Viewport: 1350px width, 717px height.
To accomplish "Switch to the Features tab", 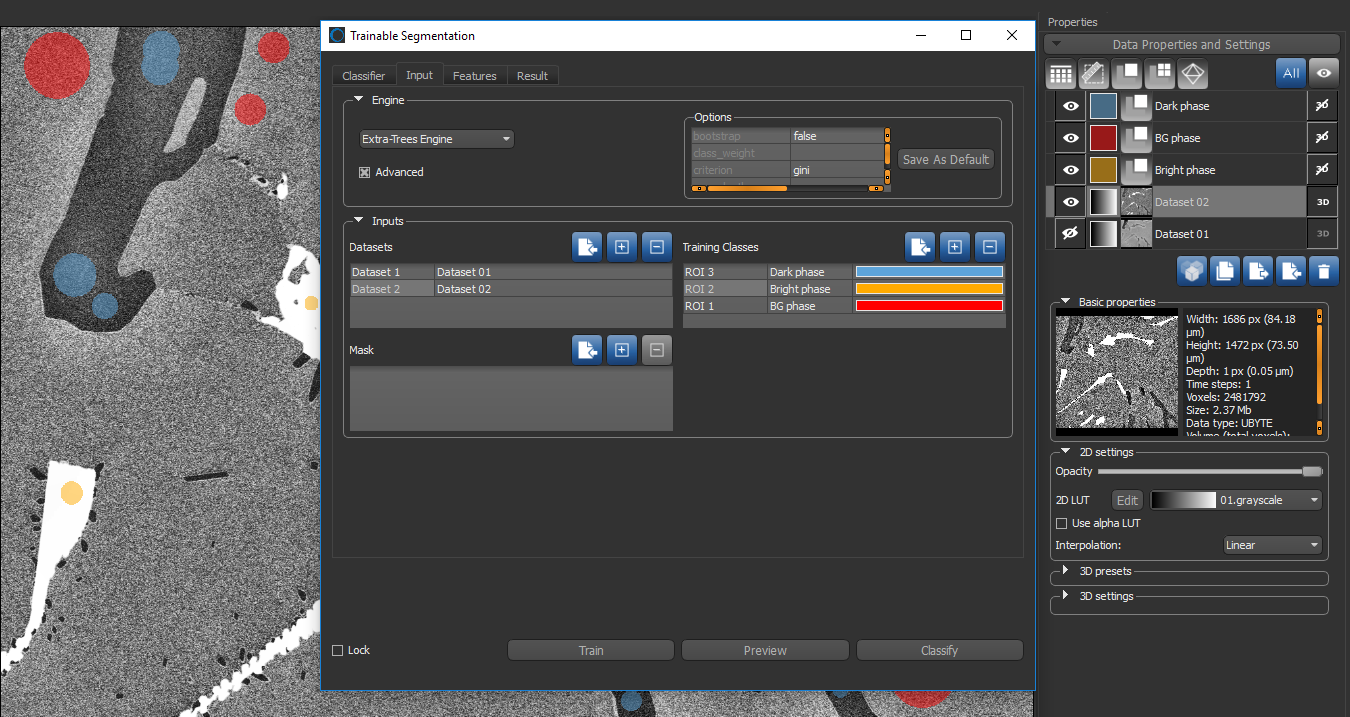I will tap(474, 76).
